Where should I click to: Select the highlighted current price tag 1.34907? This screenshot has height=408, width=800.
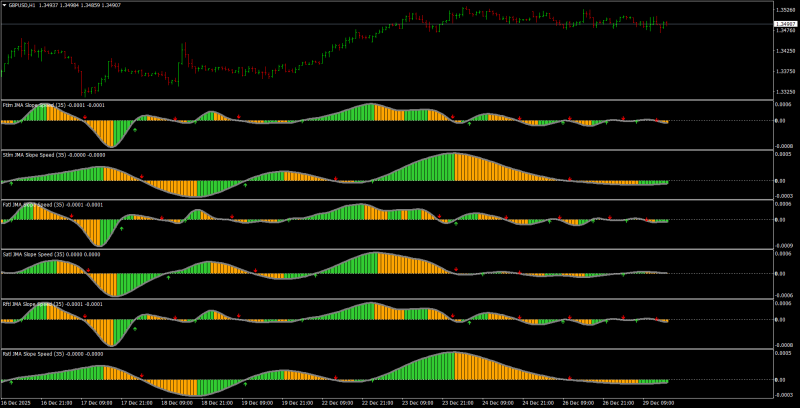click(785, 24)
